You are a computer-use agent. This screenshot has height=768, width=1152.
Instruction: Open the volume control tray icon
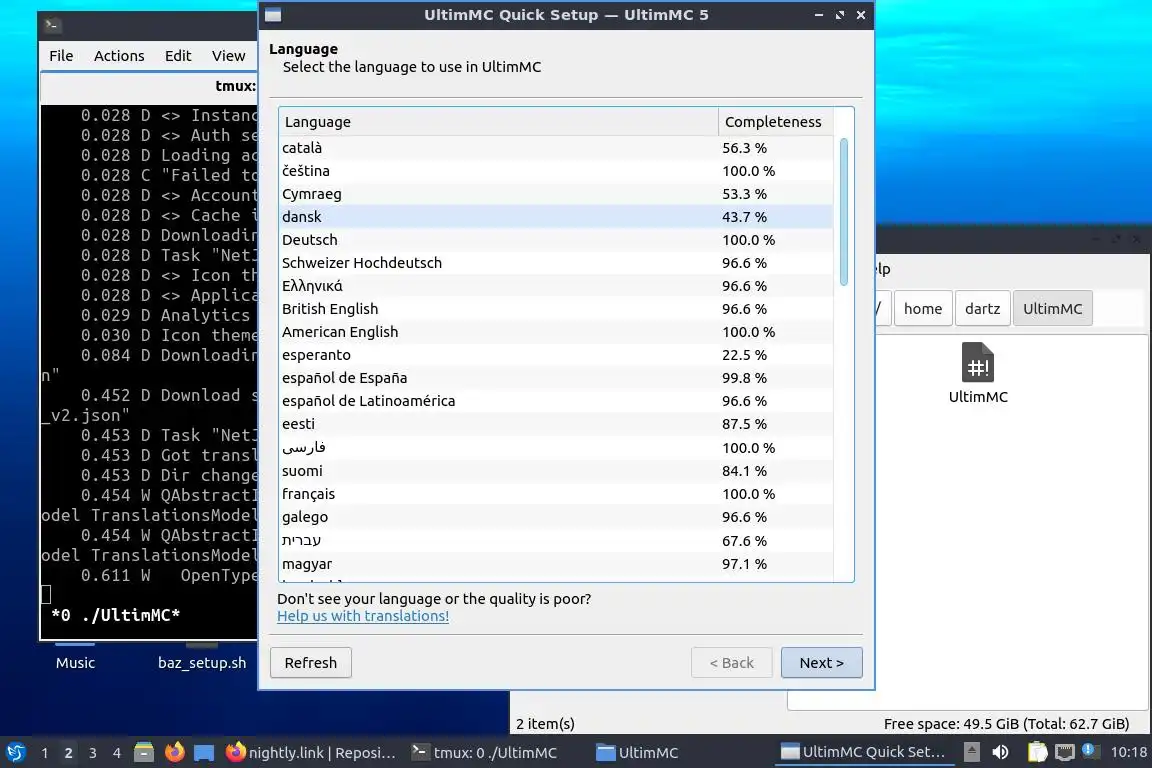[x=1000, y=752]
